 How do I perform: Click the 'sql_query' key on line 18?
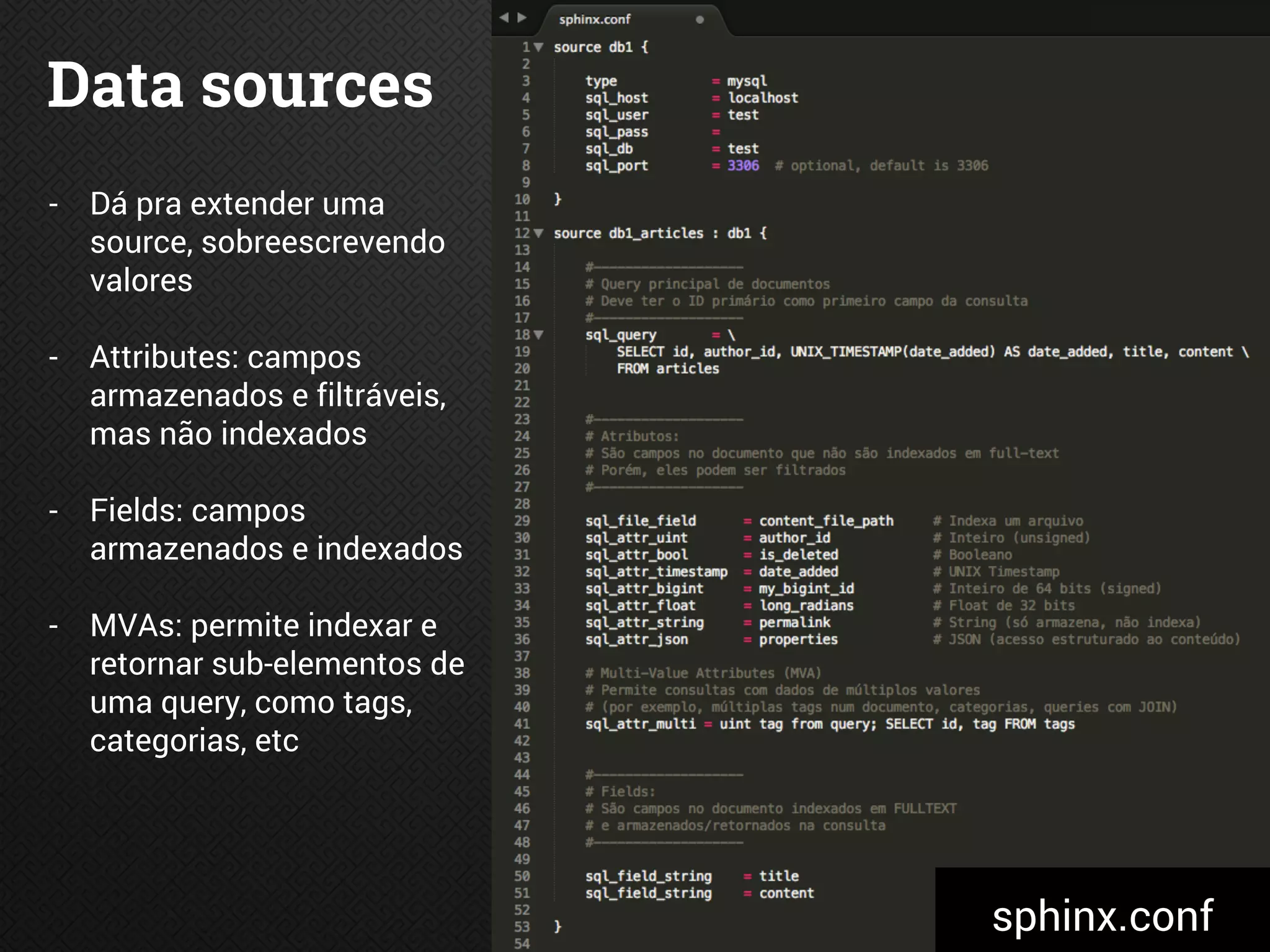(x=621, y=335)
